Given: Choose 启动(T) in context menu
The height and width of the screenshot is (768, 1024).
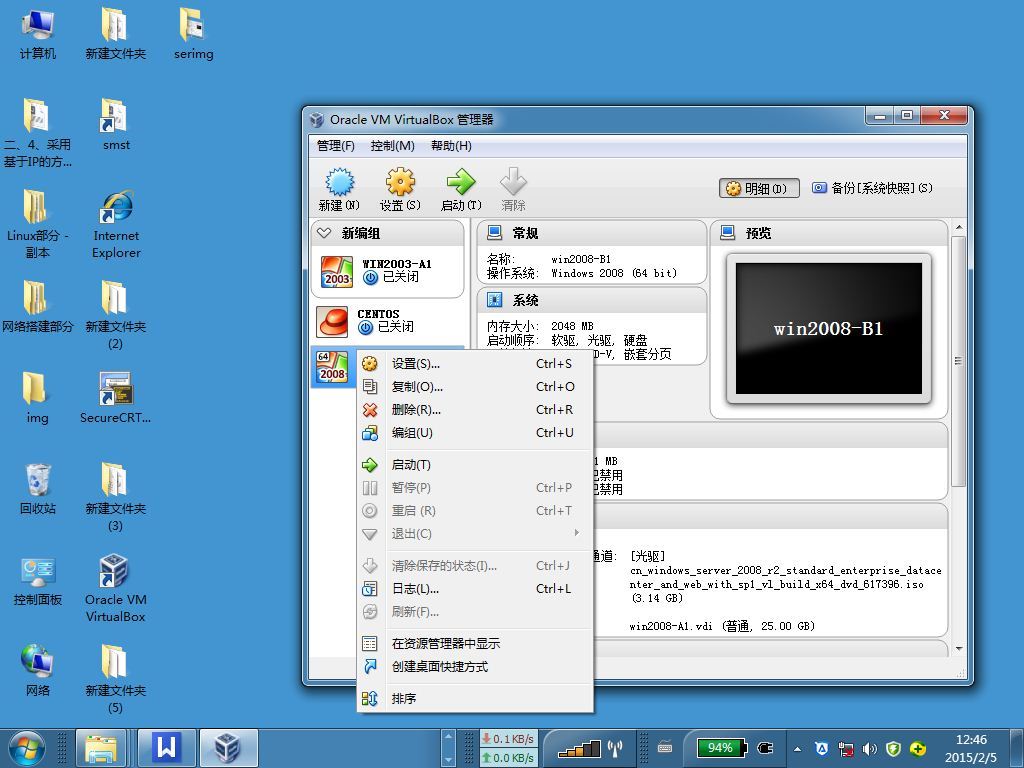Looking at the screenshot, I should click(x=475, y=465).
